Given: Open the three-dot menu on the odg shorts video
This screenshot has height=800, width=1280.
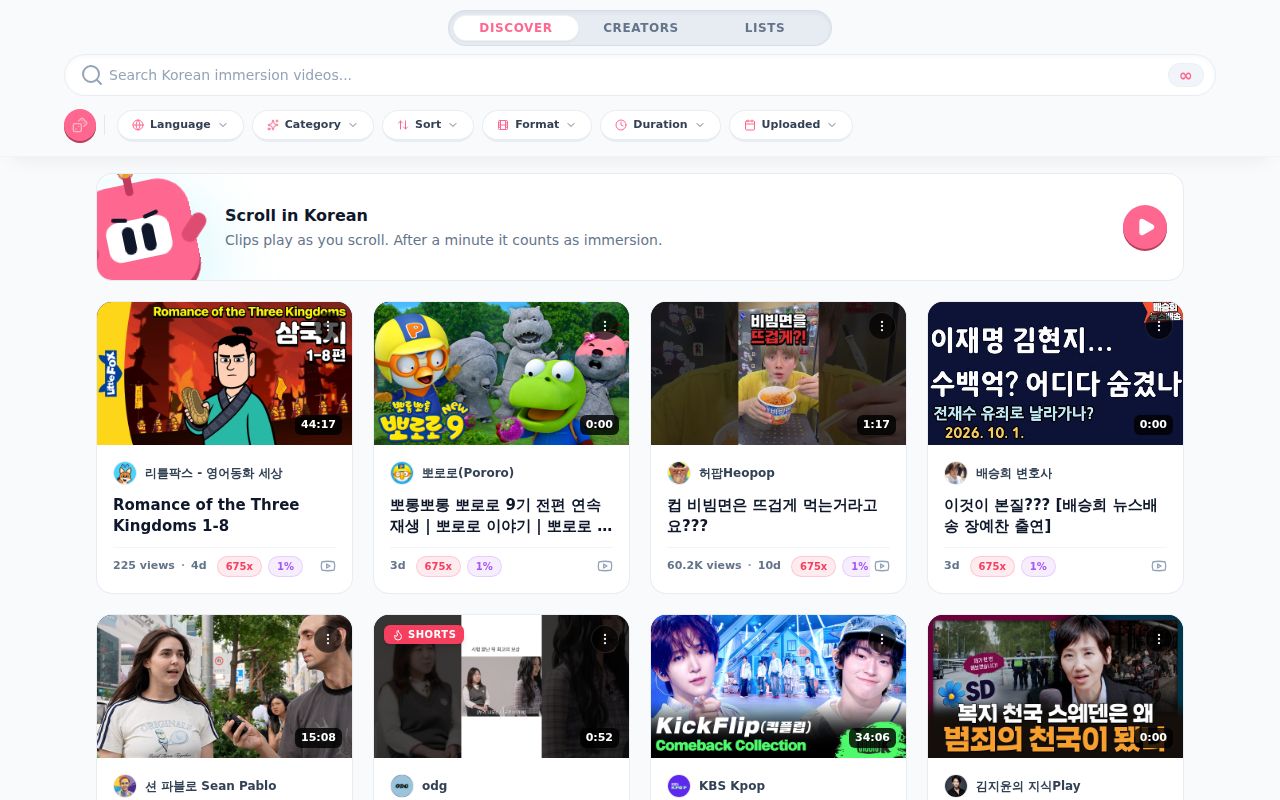Looking at the screenshot, I should pos(604,639).
